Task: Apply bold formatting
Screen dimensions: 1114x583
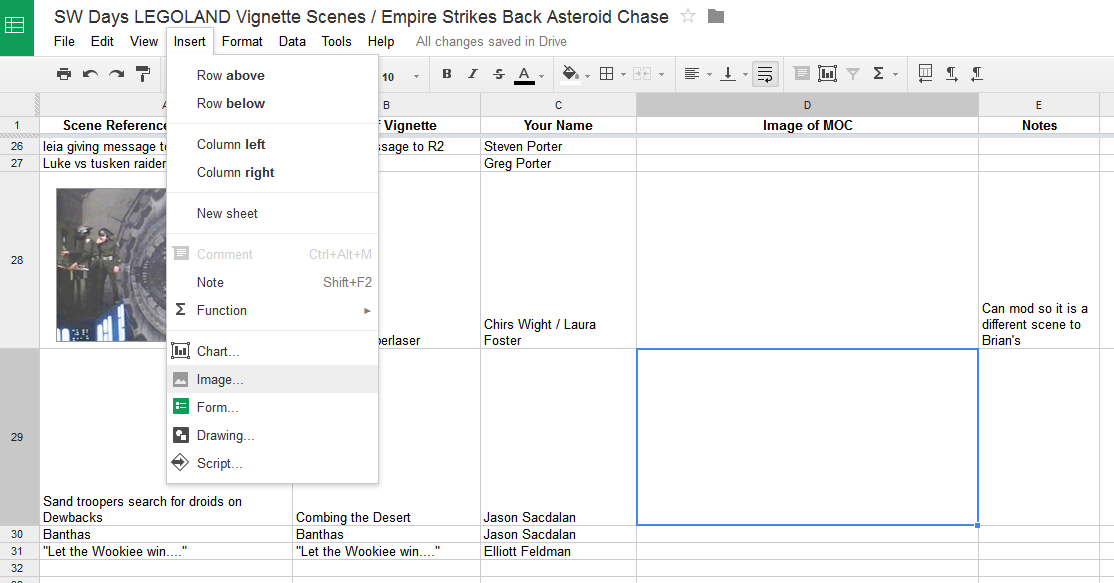Action: 447,74
